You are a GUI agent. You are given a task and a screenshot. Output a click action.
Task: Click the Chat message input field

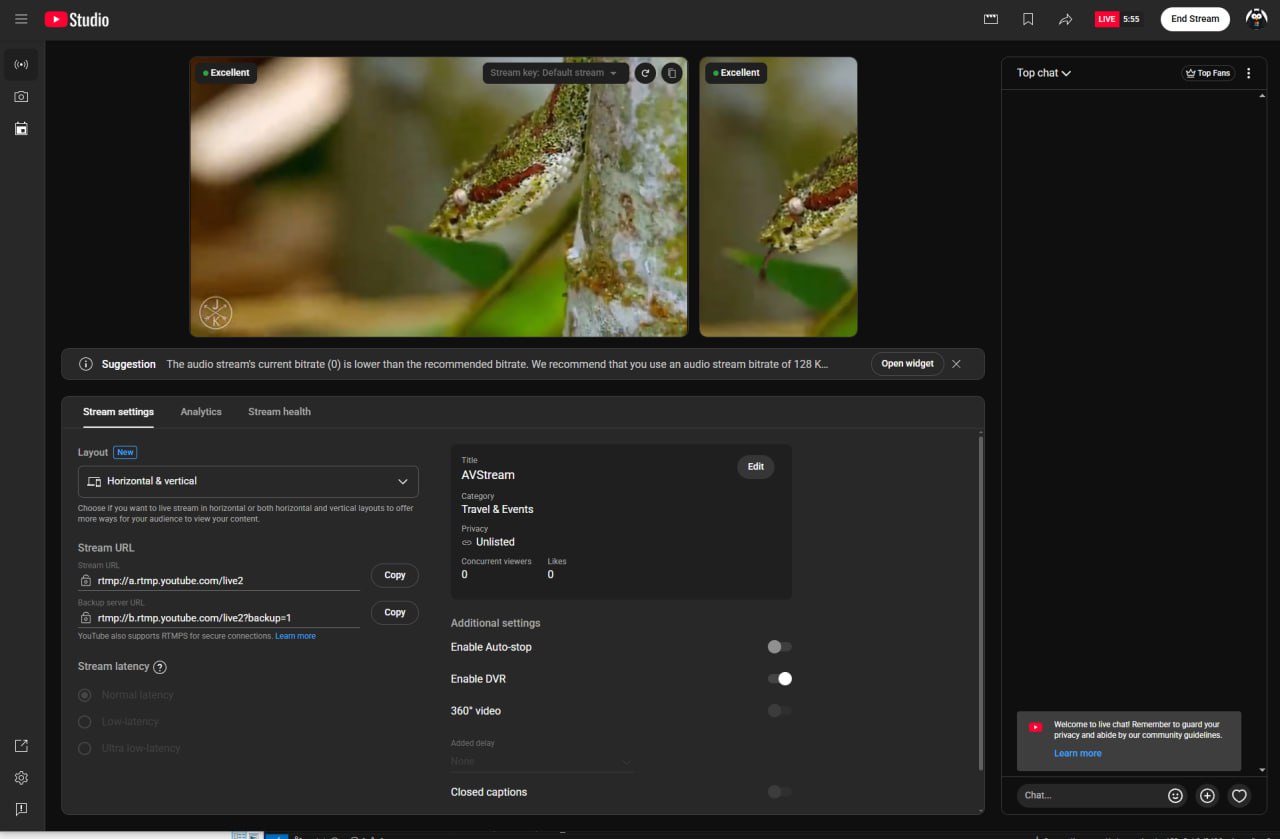(x=1090, y=796)
